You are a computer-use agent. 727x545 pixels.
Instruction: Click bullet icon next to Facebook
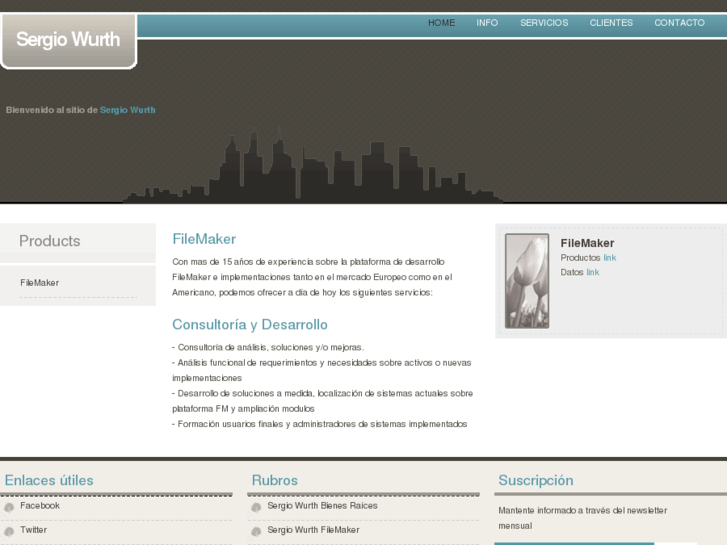click(x=9, y=507)
